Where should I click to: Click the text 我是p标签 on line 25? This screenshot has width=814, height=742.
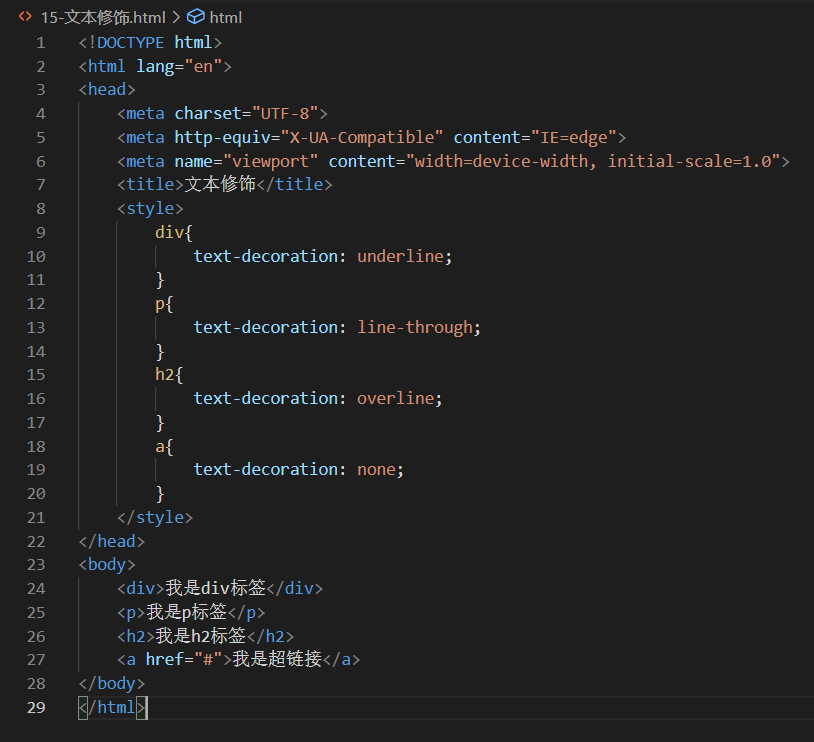tap(186, 612)
